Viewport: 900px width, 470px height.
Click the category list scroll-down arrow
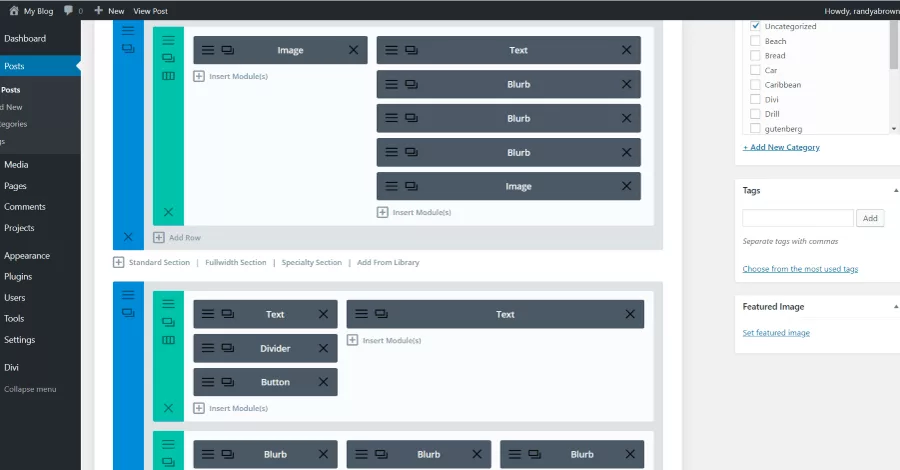click(x=894, y=129)
